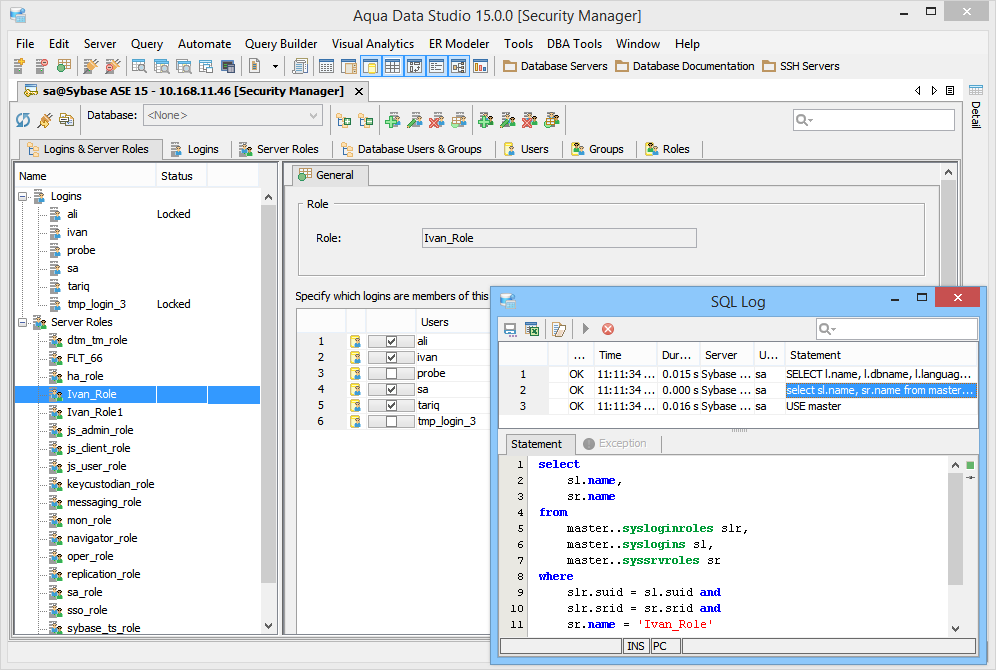996x670 pixels.
Task: Select the USE master log row
Action: pyautogui.click(x=813, y=406)
